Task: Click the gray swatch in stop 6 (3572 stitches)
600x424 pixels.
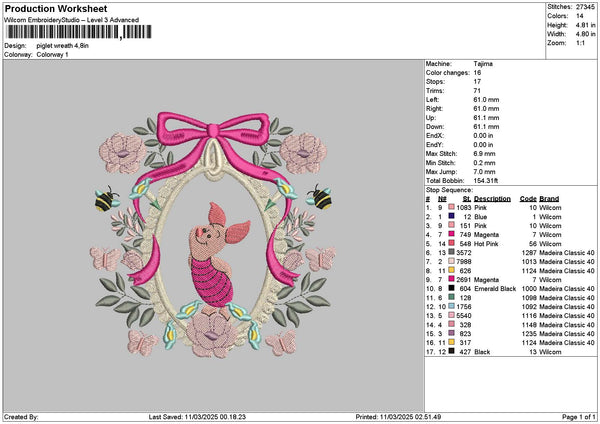Action: 452,252
